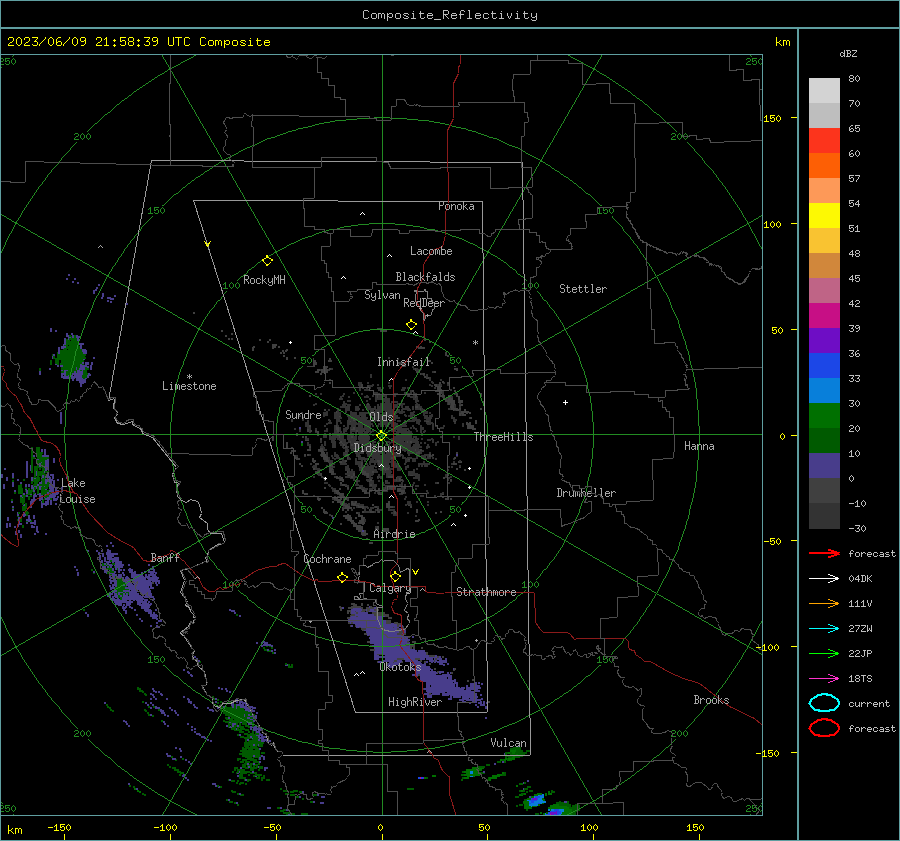Click the asterisk marker east of Innisfail

(x=475, y=343)
